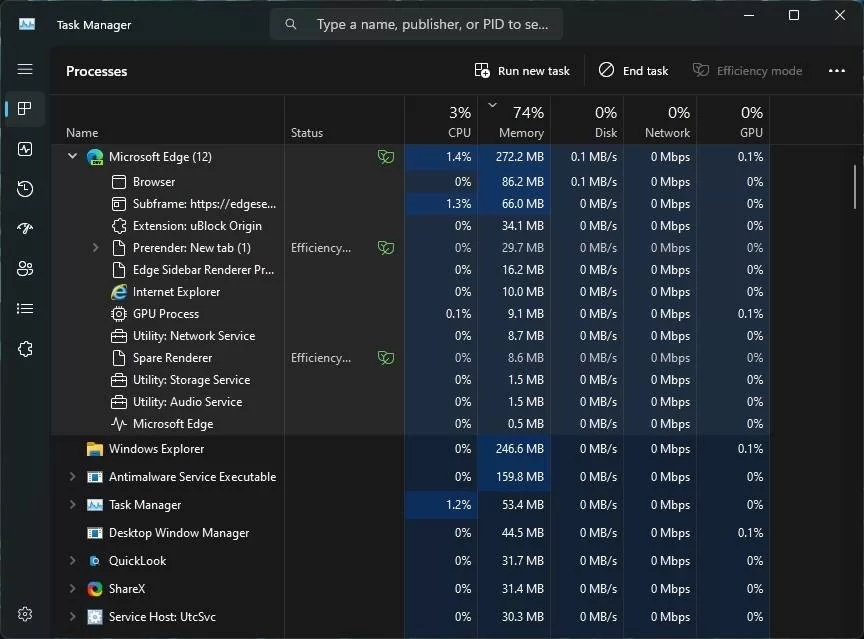
Task: Open the Startup apps page
Action: [x=25, y=229]
